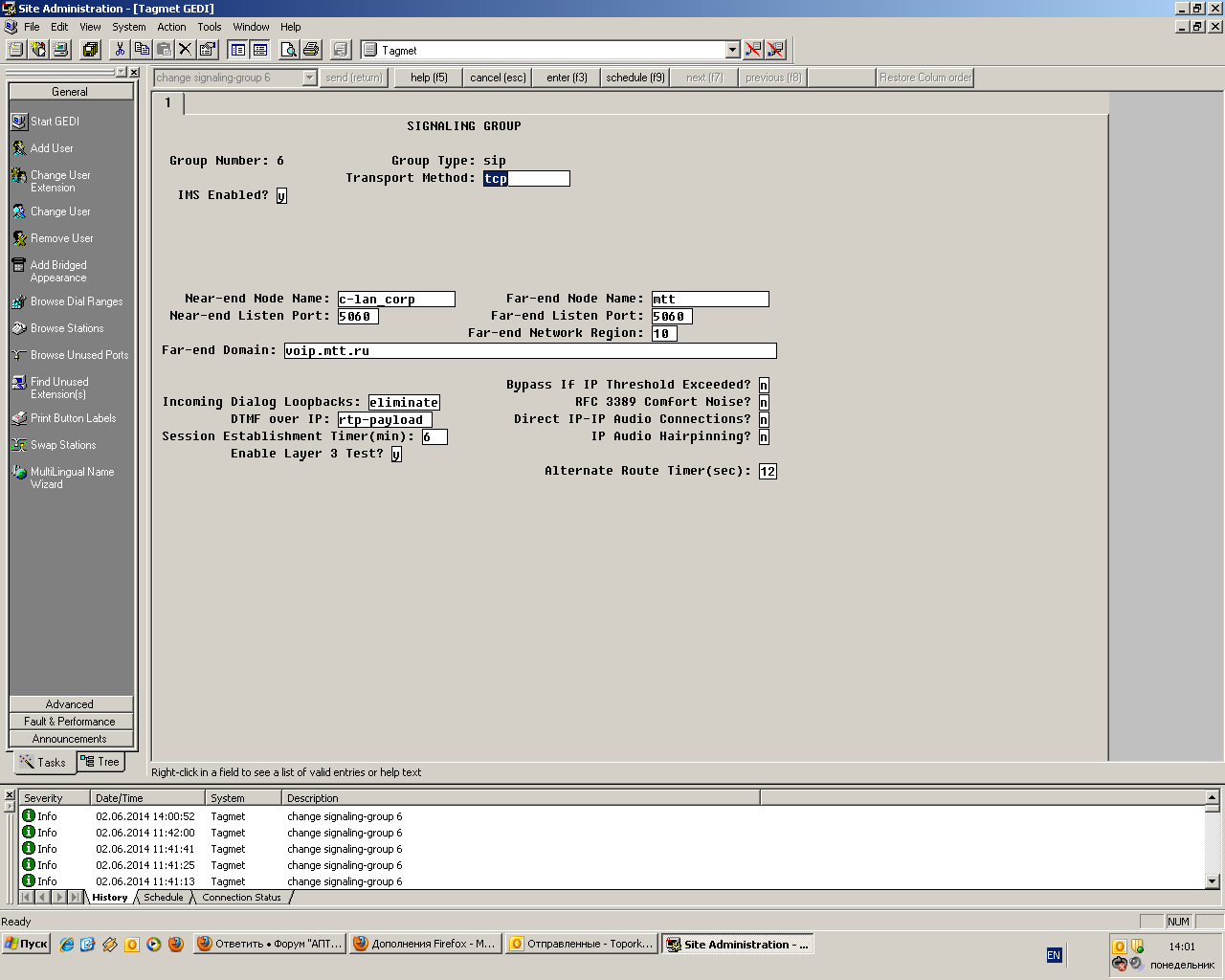This screenshot has width=1225, height=980.
Task: Open the Add User task
Action: [43, 148]
